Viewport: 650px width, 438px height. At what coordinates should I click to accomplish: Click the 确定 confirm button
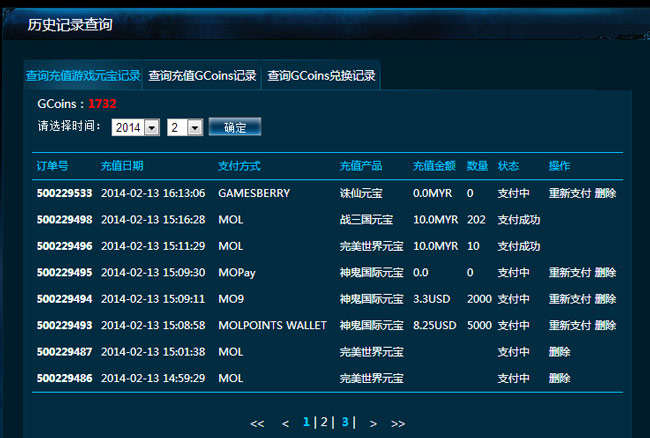pos(235,127)
